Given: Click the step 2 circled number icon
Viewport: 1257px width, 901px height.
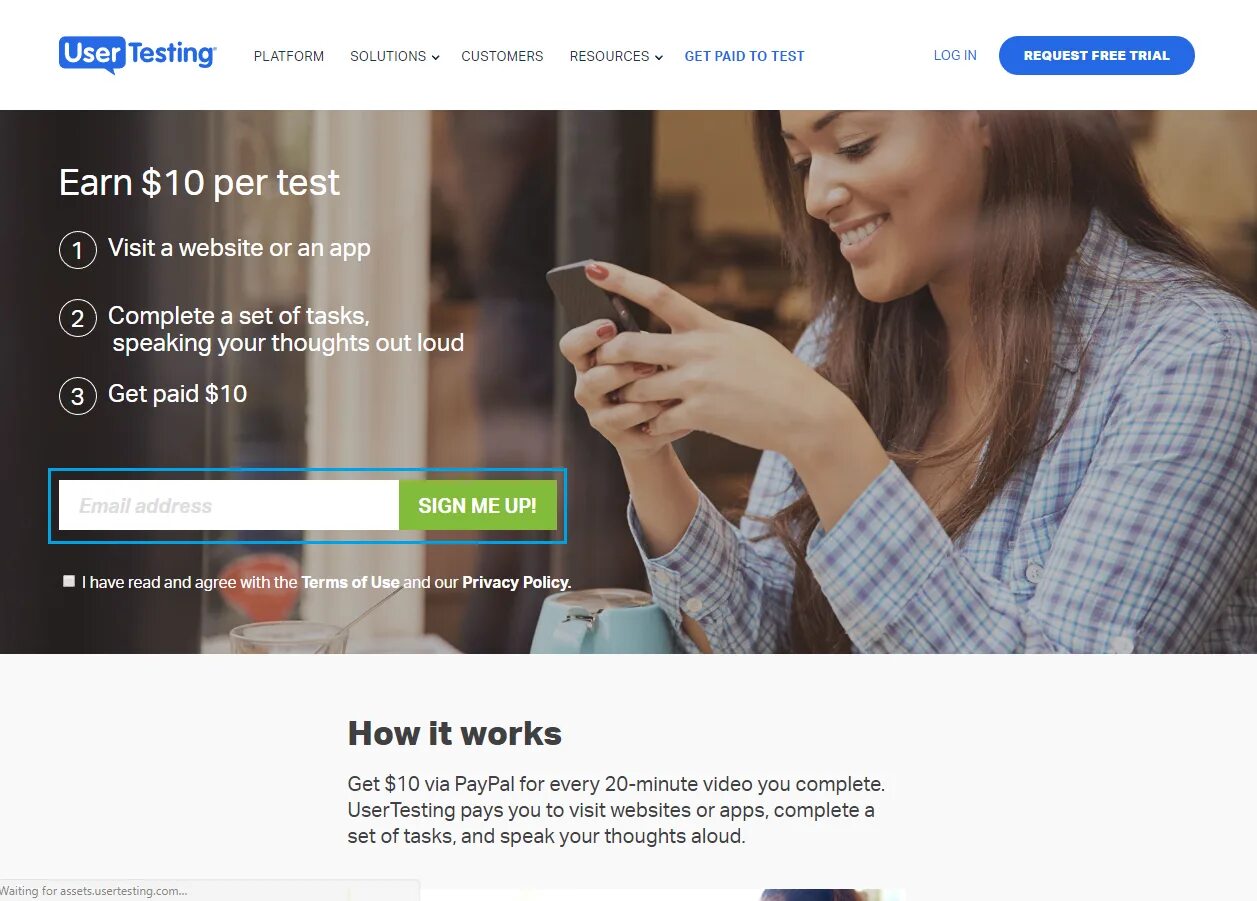Looking at the screenshot, I should tap(78, 318).
